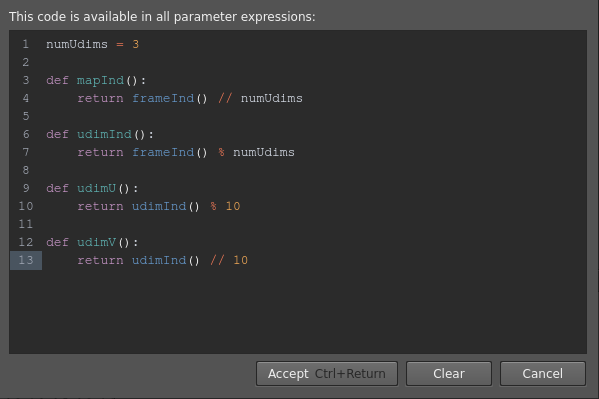The height and width of the screenshot is (399, 599).
Task: Place cursor in 'numUdims = 3' line
Action: [92, 44]
